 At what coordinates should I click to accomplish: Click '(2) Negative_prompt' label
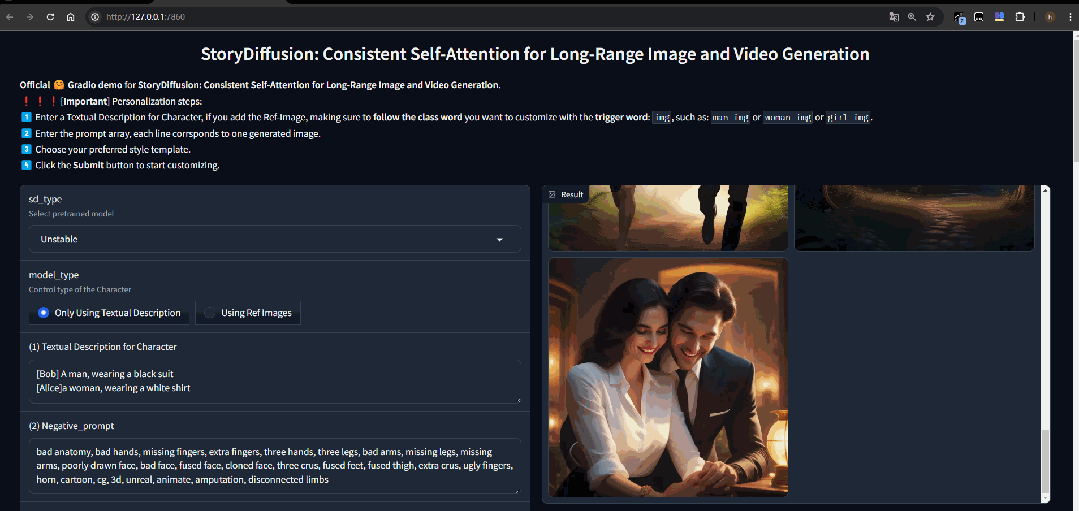pyautogui.click(x=70, y=426)
